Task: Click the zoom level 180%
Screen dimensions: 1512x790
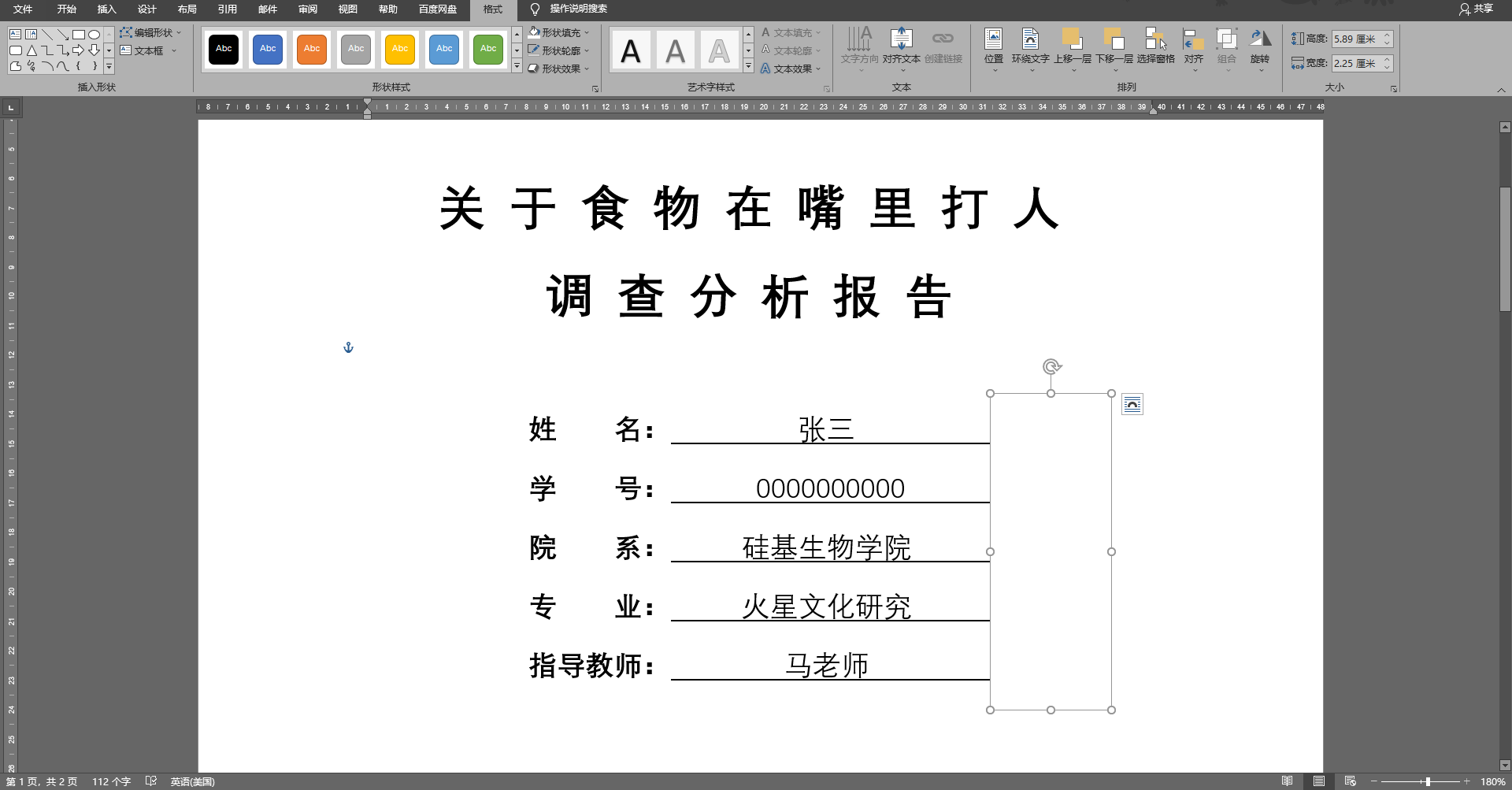Action: (1492, 781)
